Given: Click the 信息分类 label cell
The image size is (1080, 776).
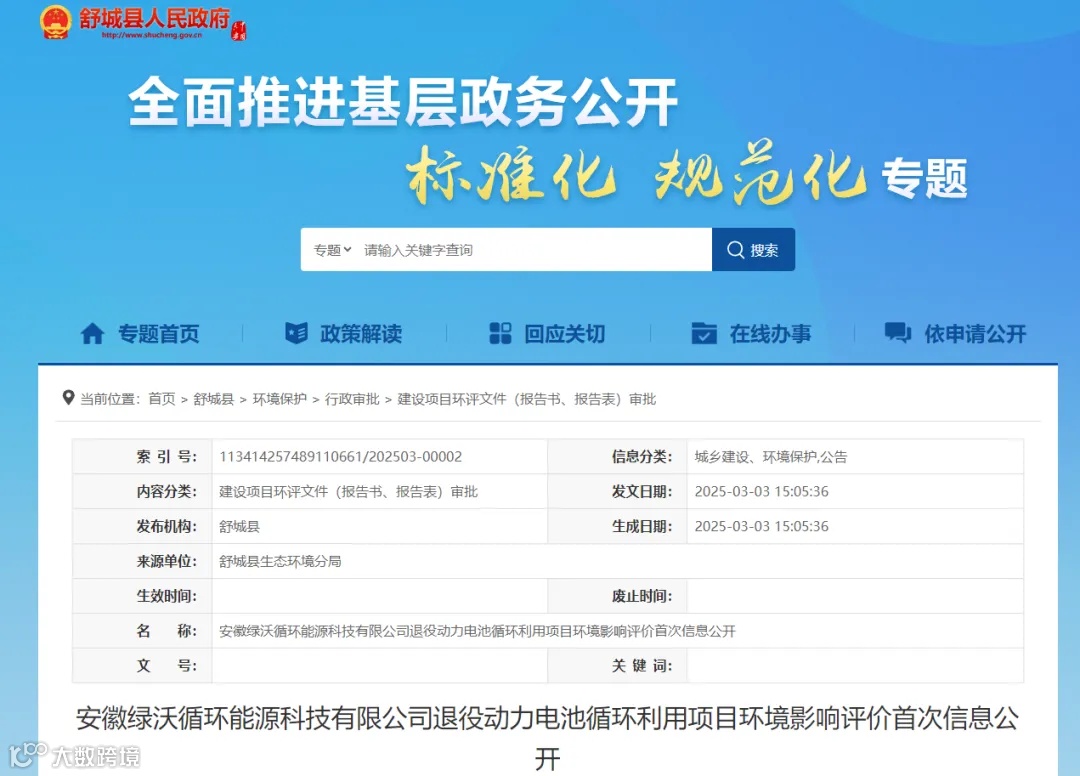Looking at the screenshot, I should 617,457.
